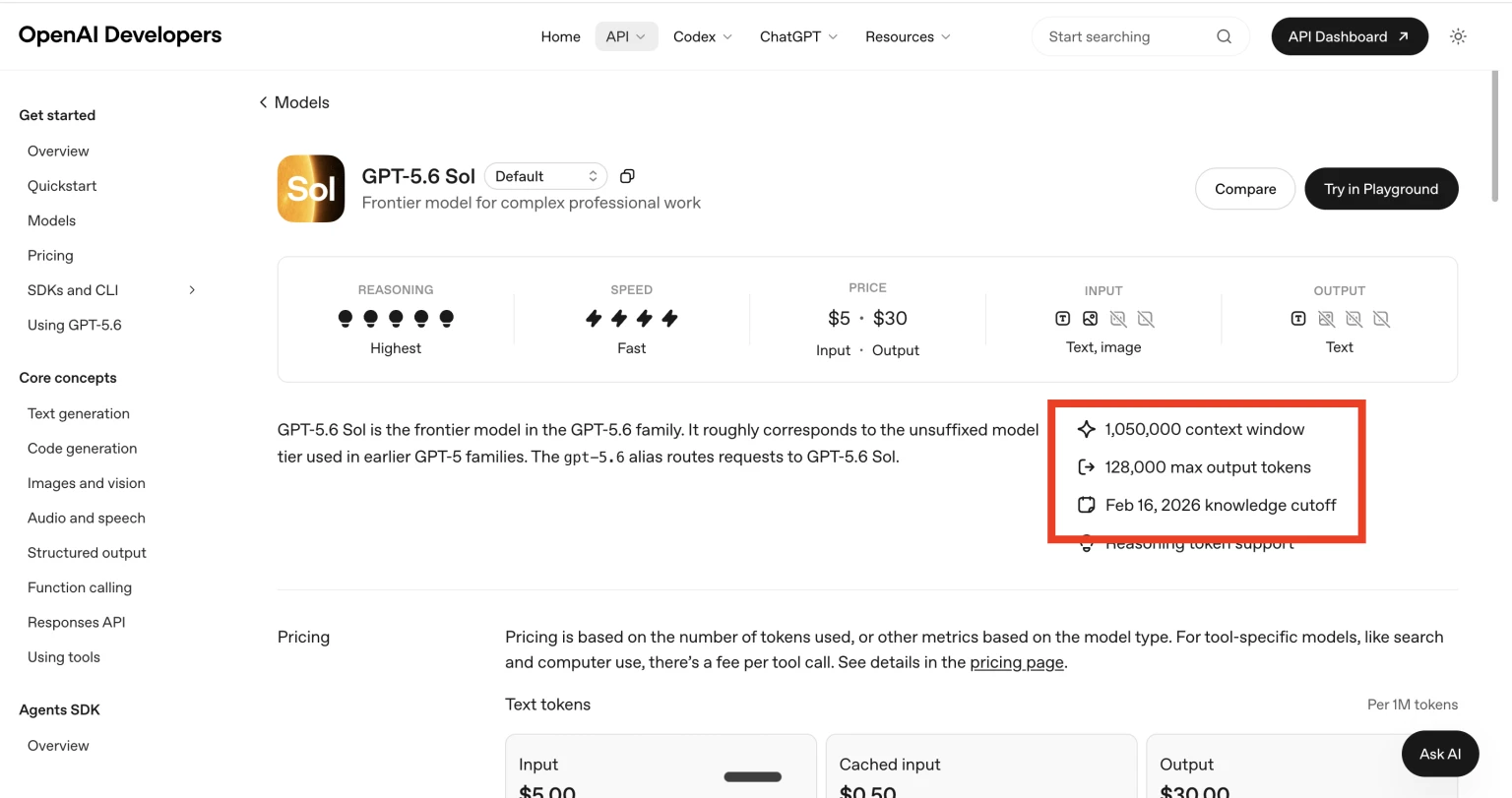1512x798 pixels.
Task: Click the OpenAI Developers logo
Action: click(120, 35)
